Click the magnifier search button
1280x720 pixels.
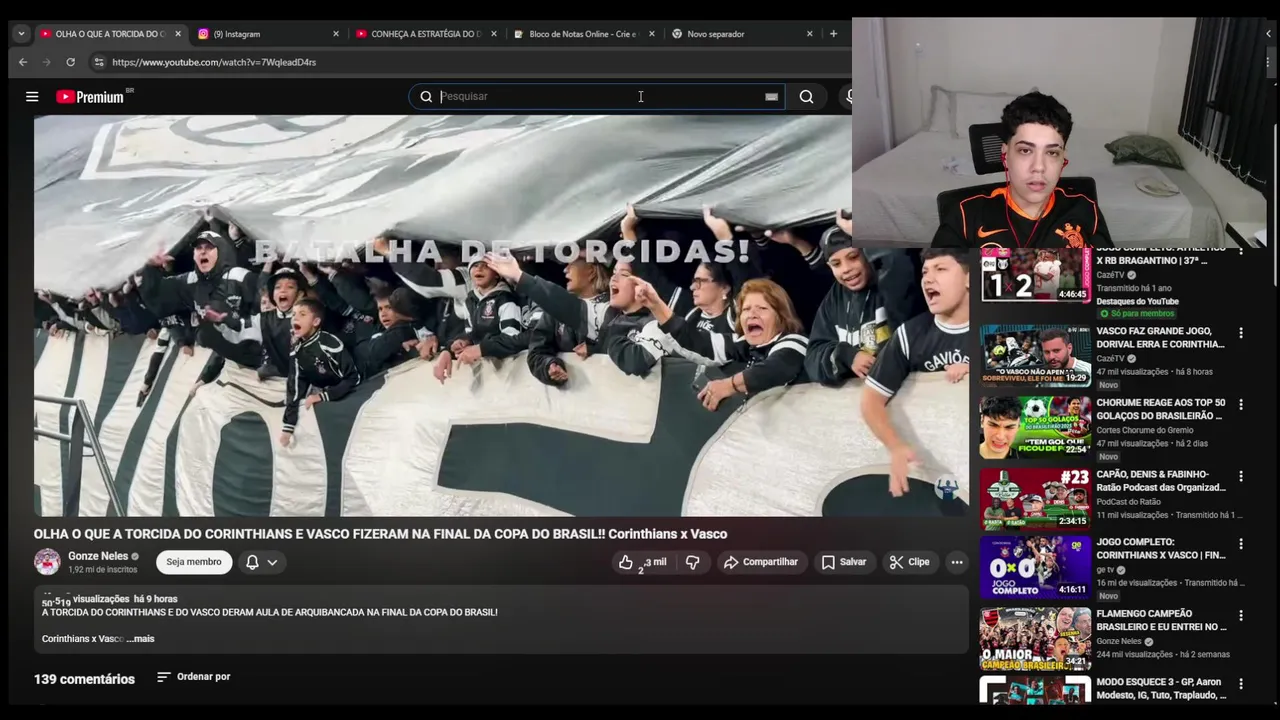pyautogui.click(x=806, y=97)
